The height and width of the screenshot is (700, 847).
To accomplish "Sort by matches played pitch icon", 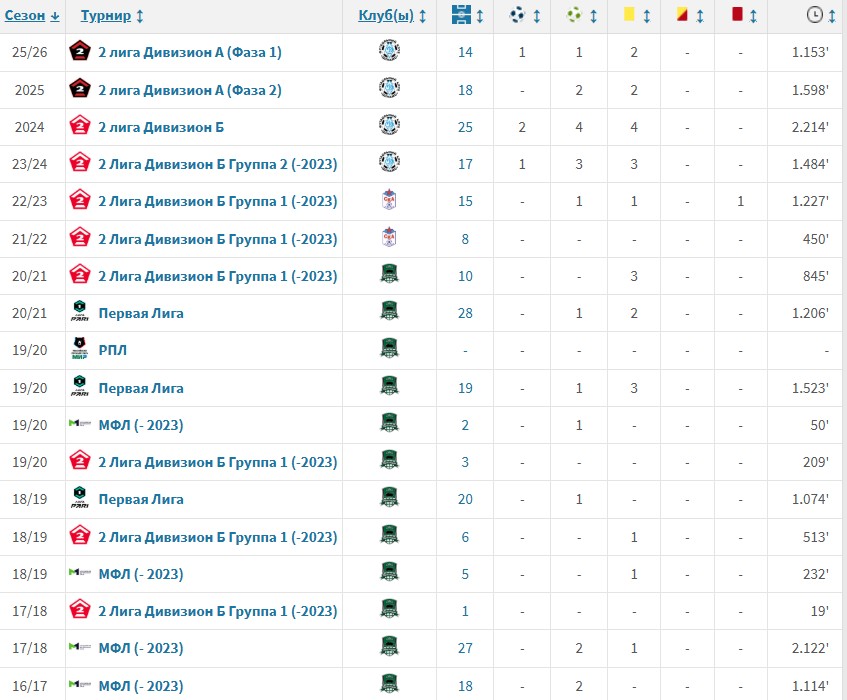I will click(461, 15).
